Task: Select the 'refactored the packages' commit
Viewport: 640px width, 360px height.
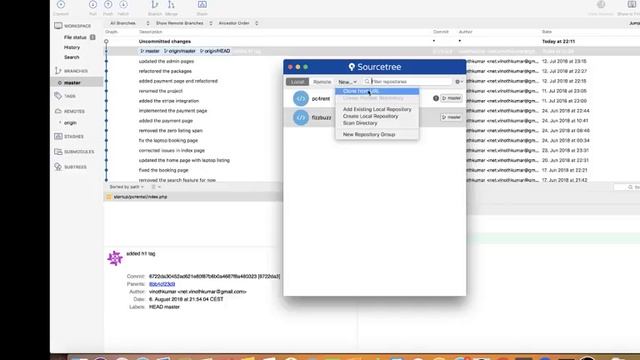Action: 165,71
